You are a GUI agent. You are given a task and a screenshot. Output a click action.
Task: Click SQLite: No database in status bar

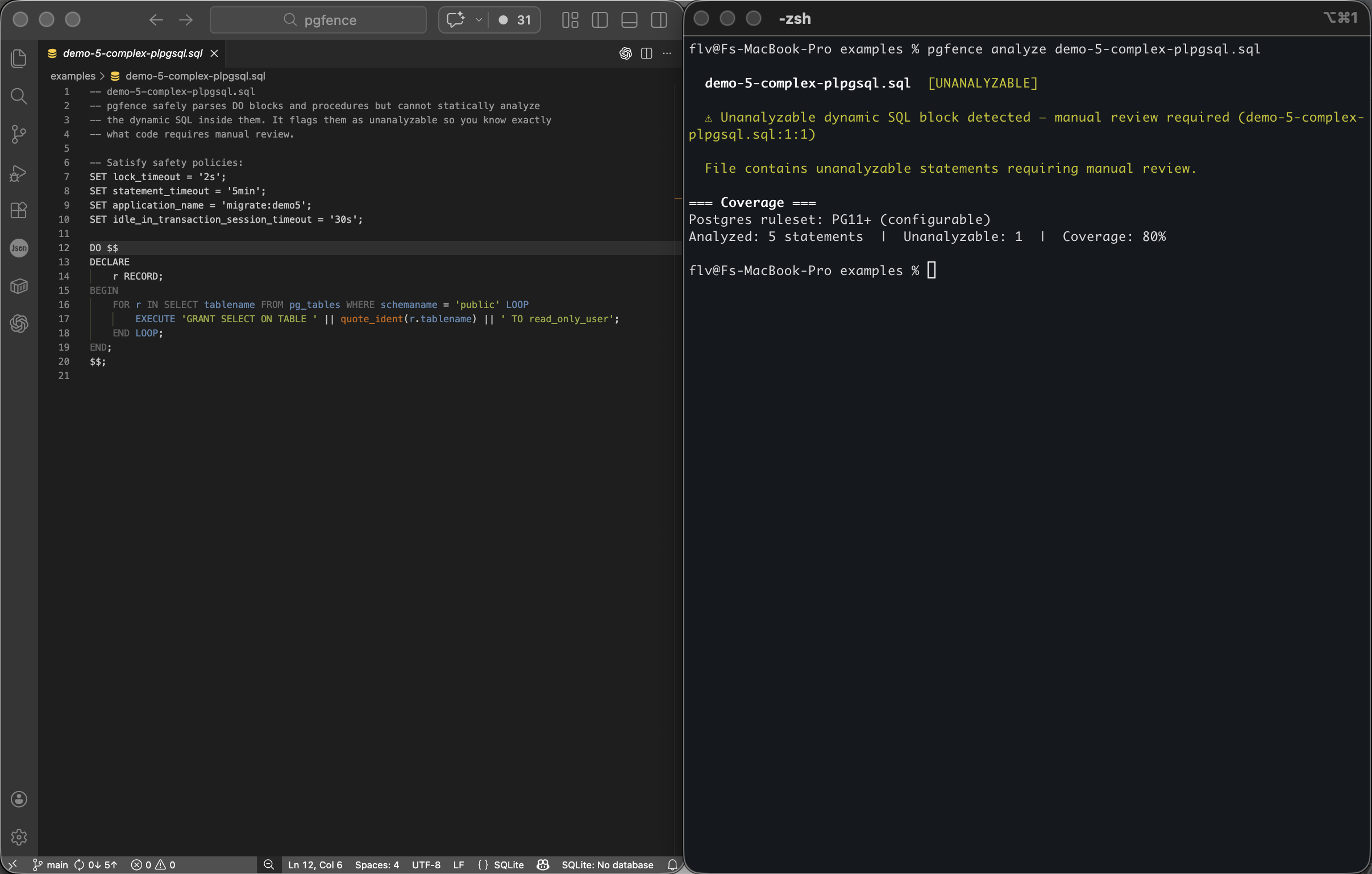point(608,864)
